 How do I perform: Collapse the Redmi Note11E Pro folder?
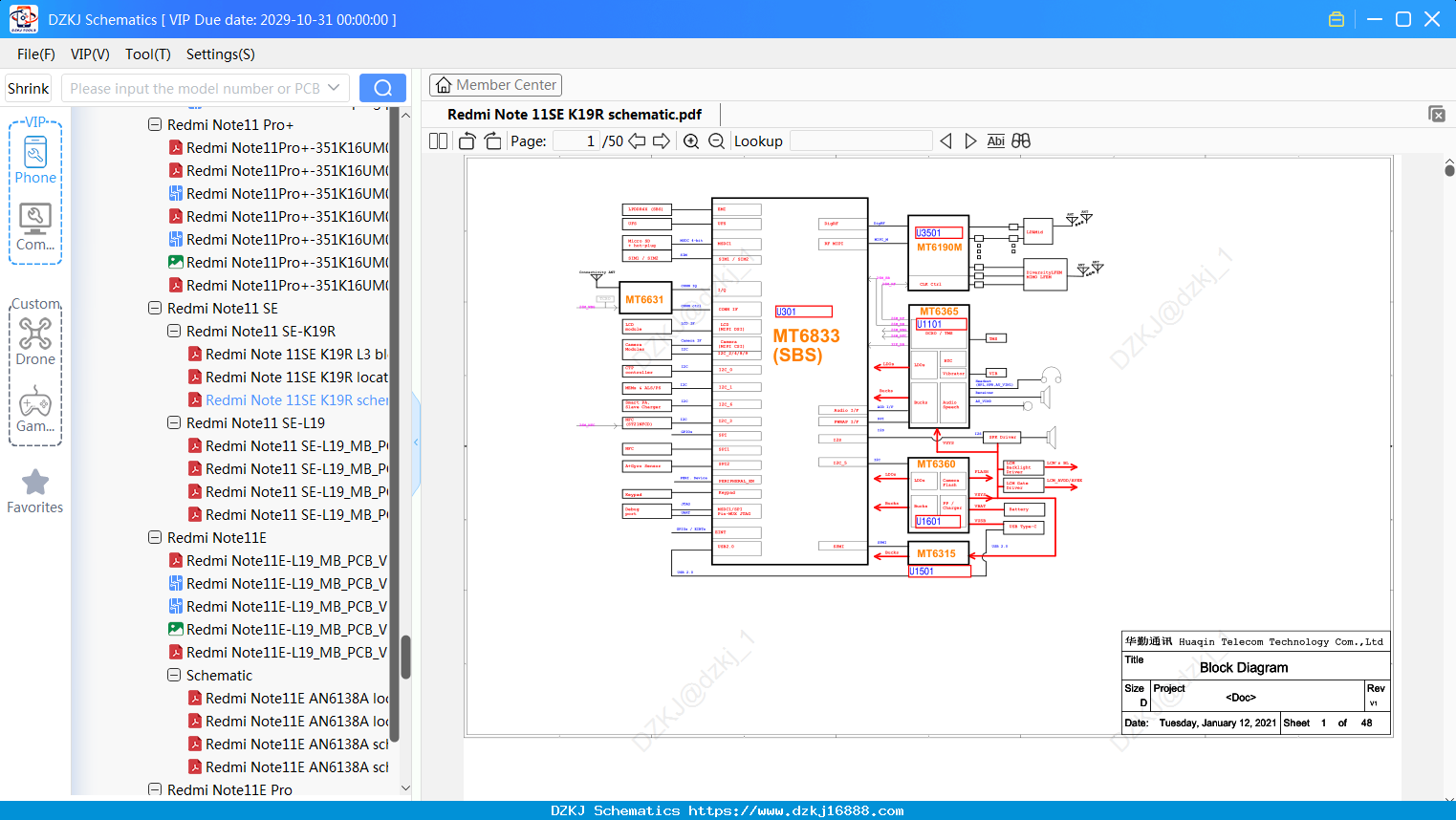(x=155, y=790)
